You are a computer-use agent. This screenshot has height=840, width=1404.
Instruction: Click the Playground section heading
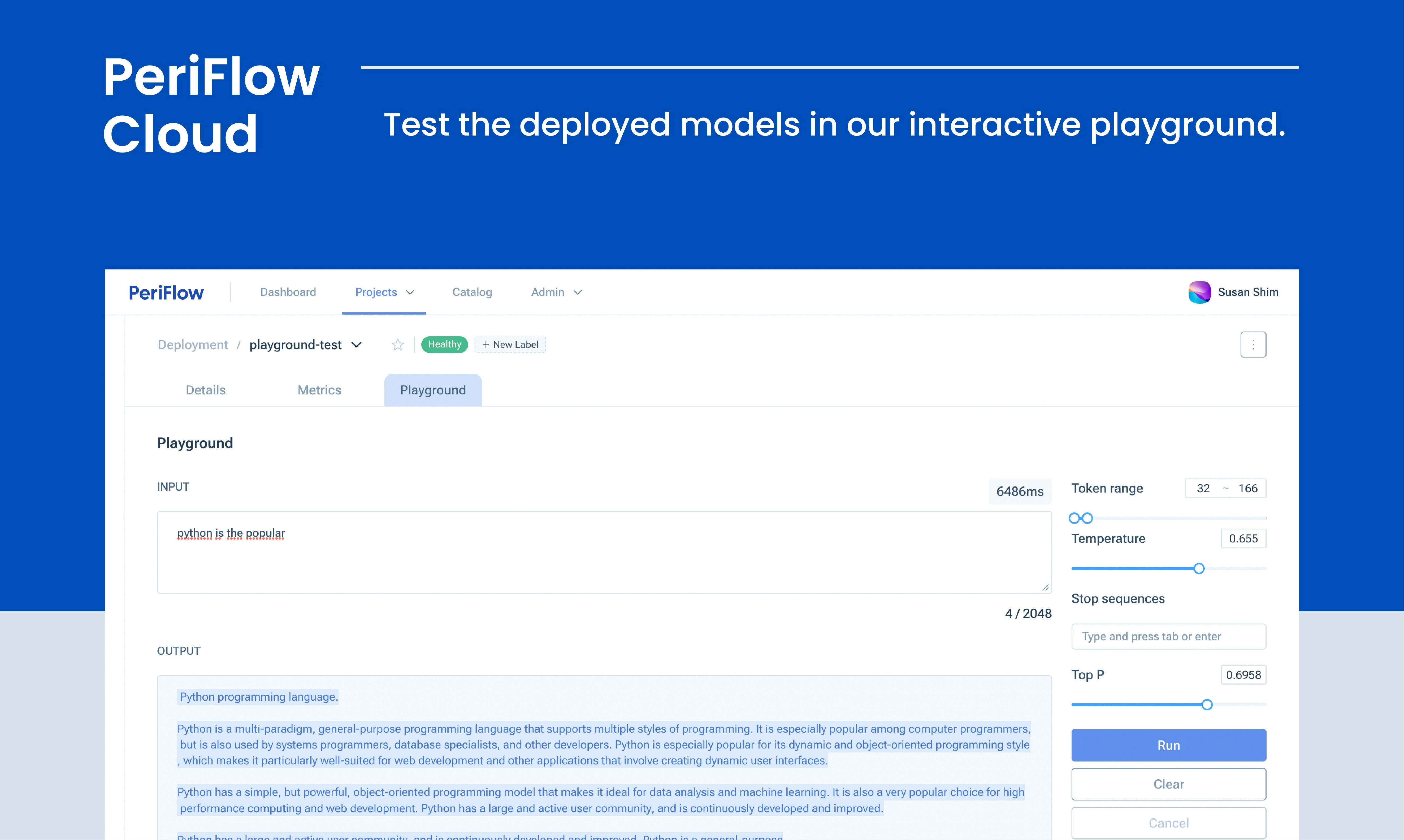tap(195, 443)
